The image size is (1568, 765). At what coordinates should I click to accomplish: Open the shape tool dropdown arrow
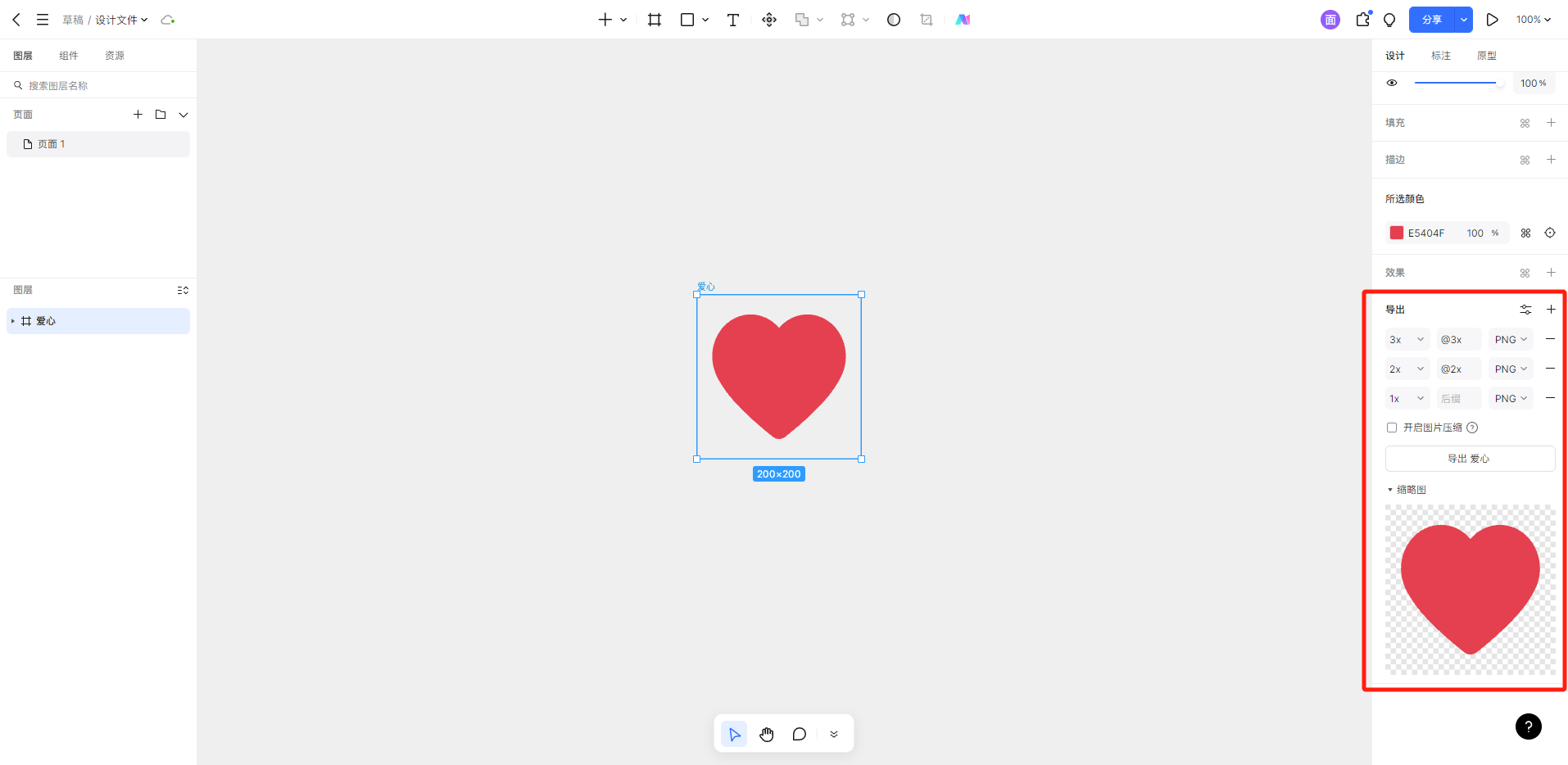705,20
